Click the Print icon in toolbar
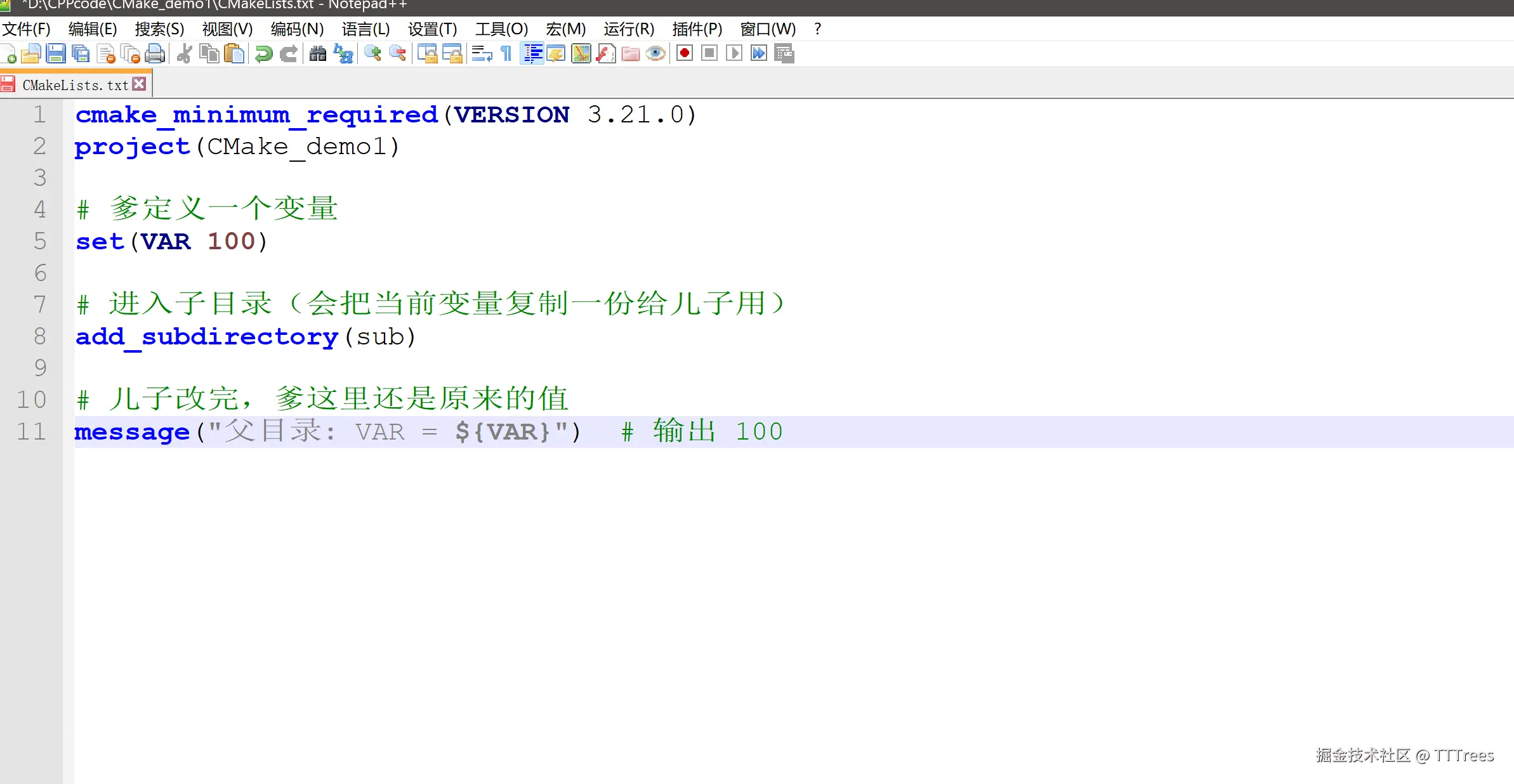1514x784 pixels. coord(155,54)
